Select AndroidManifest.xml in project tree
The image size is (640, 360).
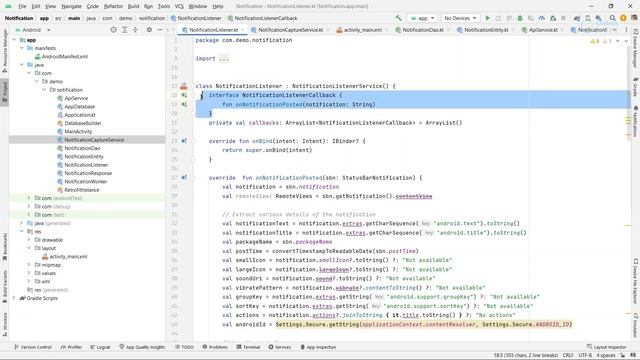pos(64,56)
